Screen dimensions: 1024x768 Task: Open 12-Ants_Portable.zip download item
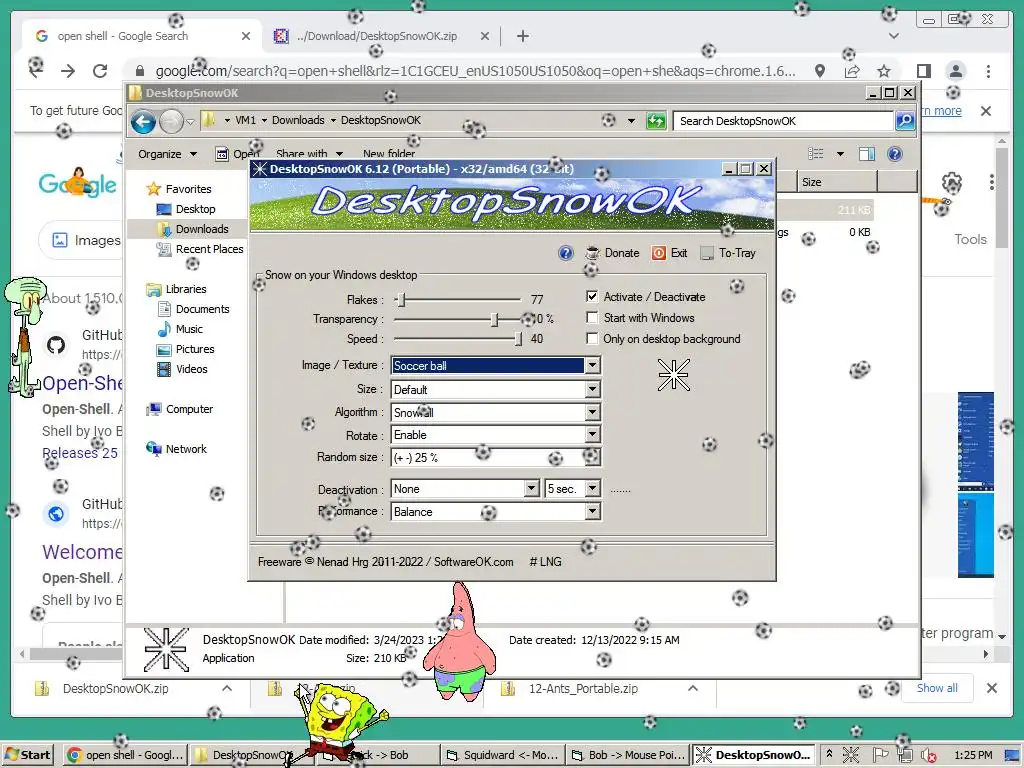583,688
